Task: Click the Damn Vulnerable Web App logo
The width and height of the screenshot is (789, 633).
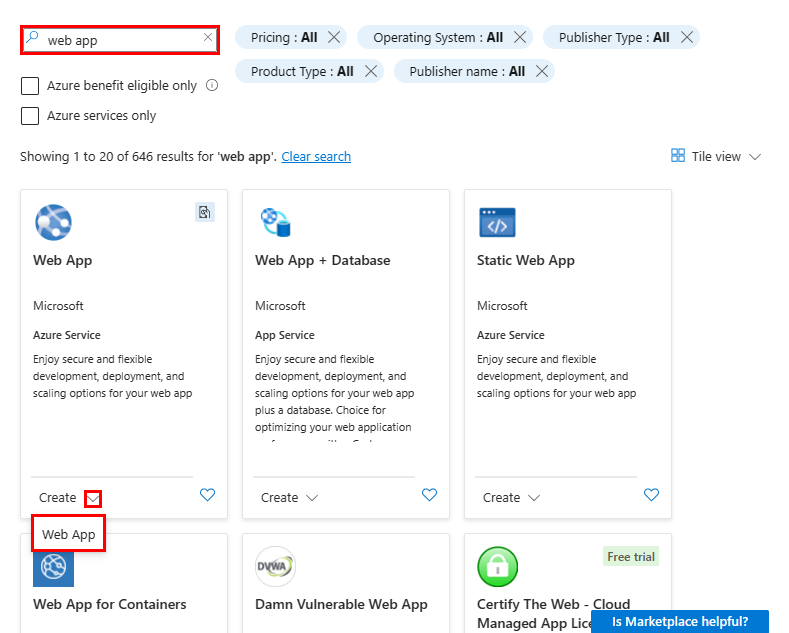Action: click(x=275, y=566)
